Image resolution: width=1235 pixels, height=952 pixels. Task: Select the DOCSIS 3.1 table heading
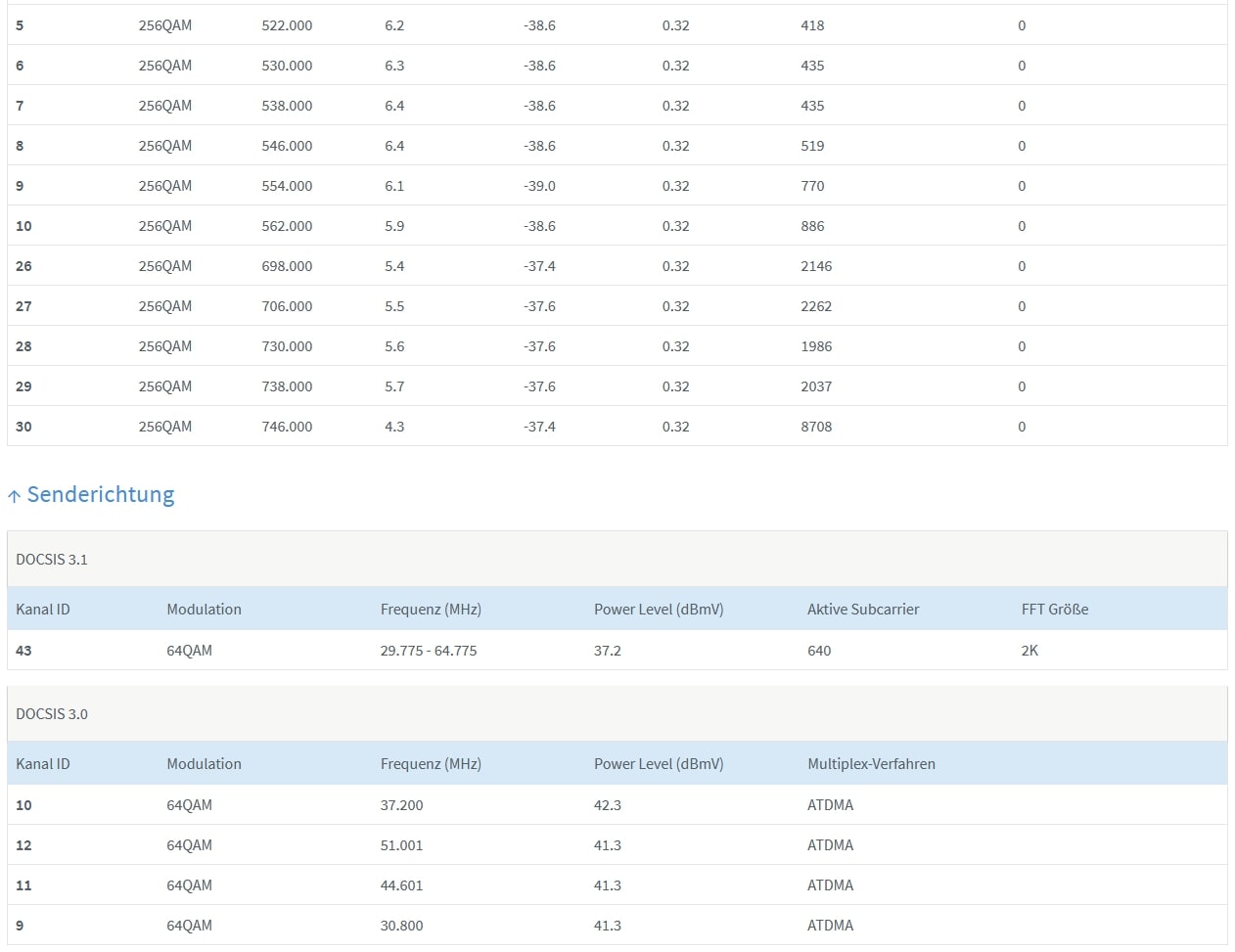pyautogui.click(x=52, y=560)
